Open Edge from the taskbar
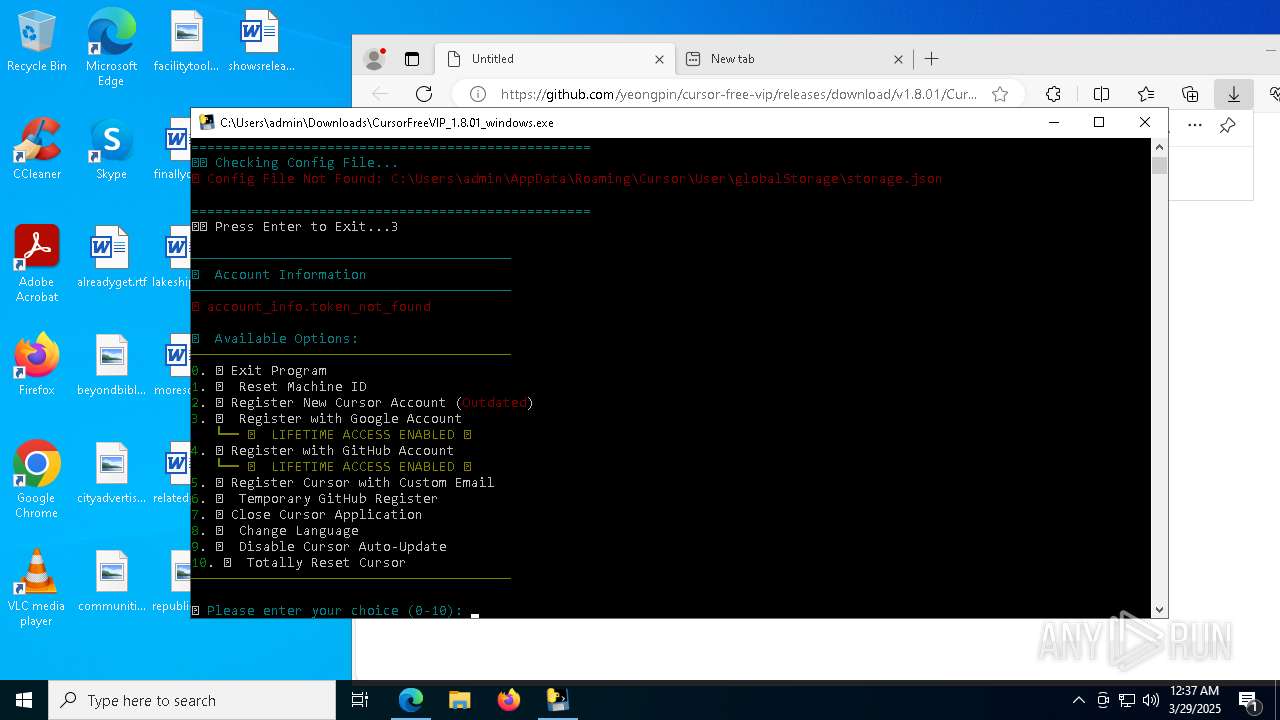 411,700
